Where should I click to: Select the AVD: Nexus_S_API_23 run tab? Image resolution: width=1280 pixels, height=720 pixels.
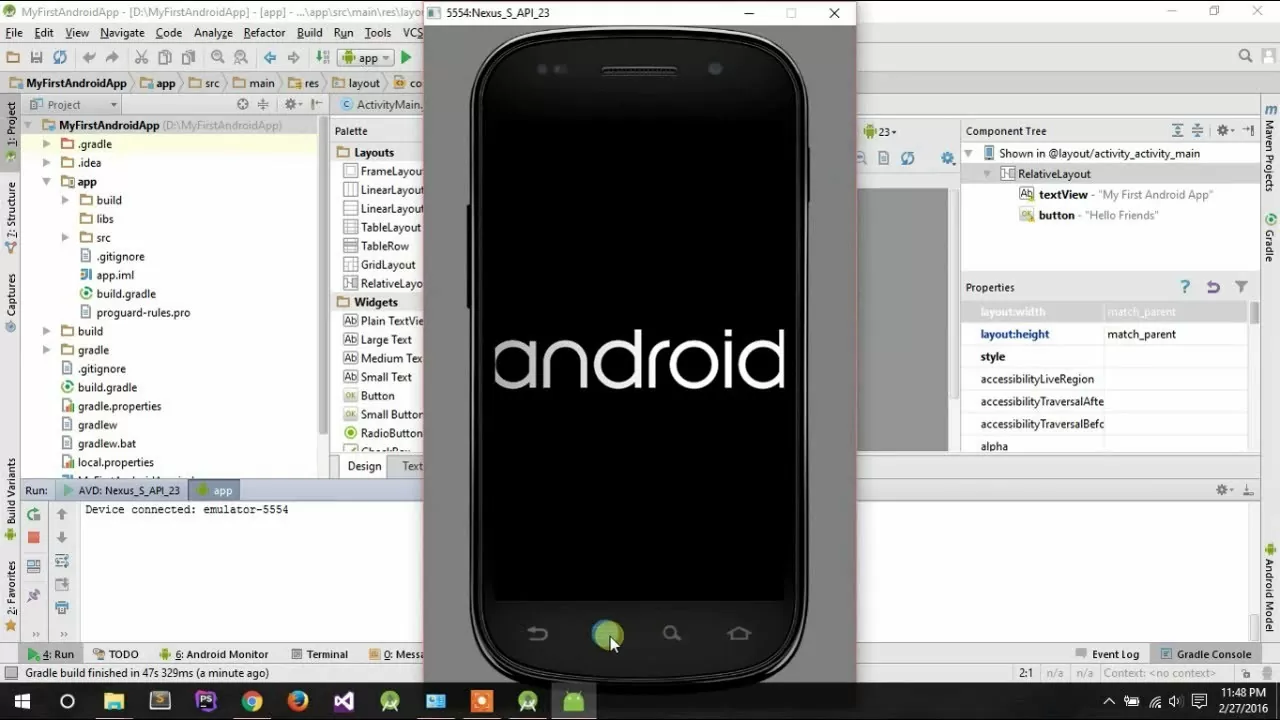(121, 490)
